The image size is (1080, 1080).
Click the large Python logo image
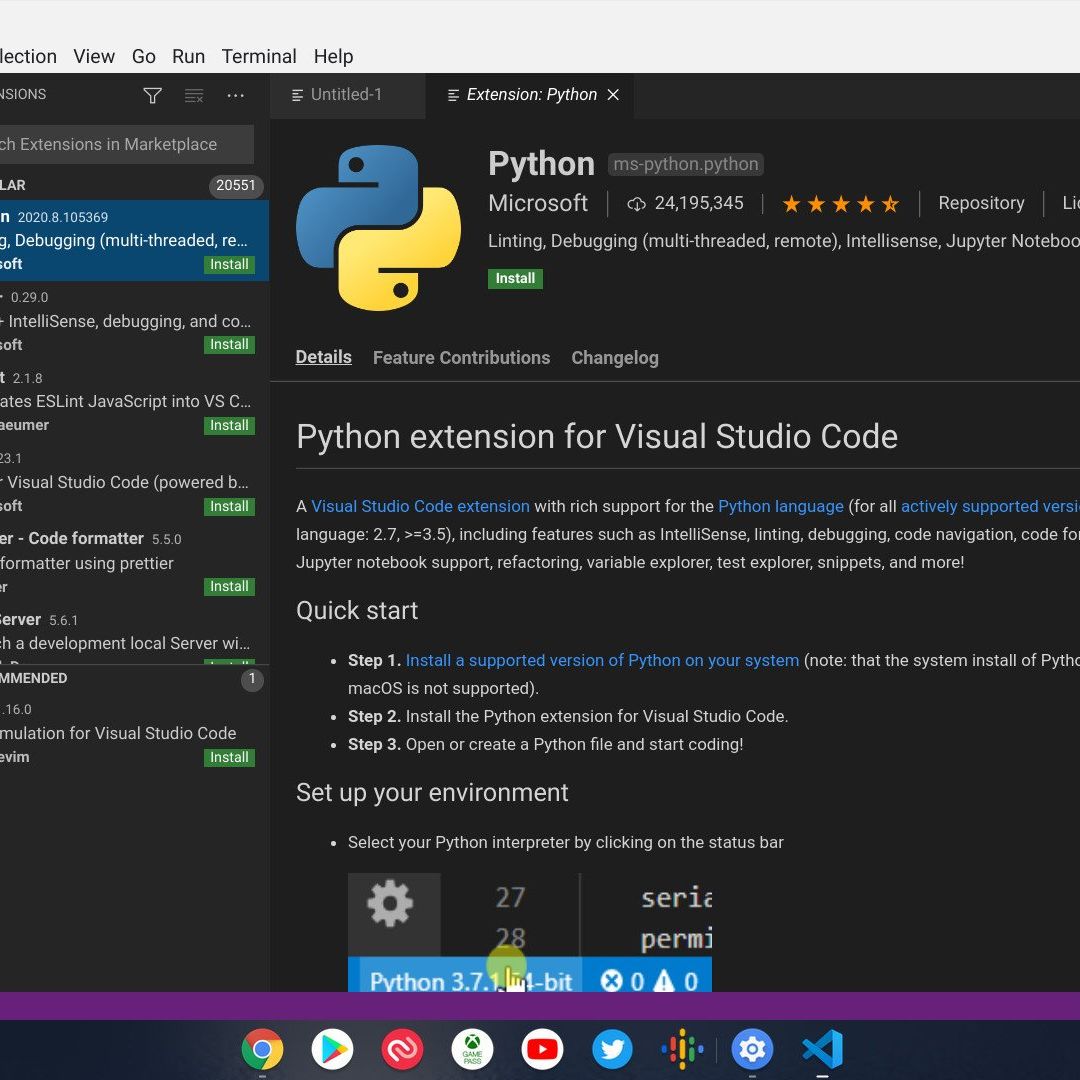[x=378, y=228]
